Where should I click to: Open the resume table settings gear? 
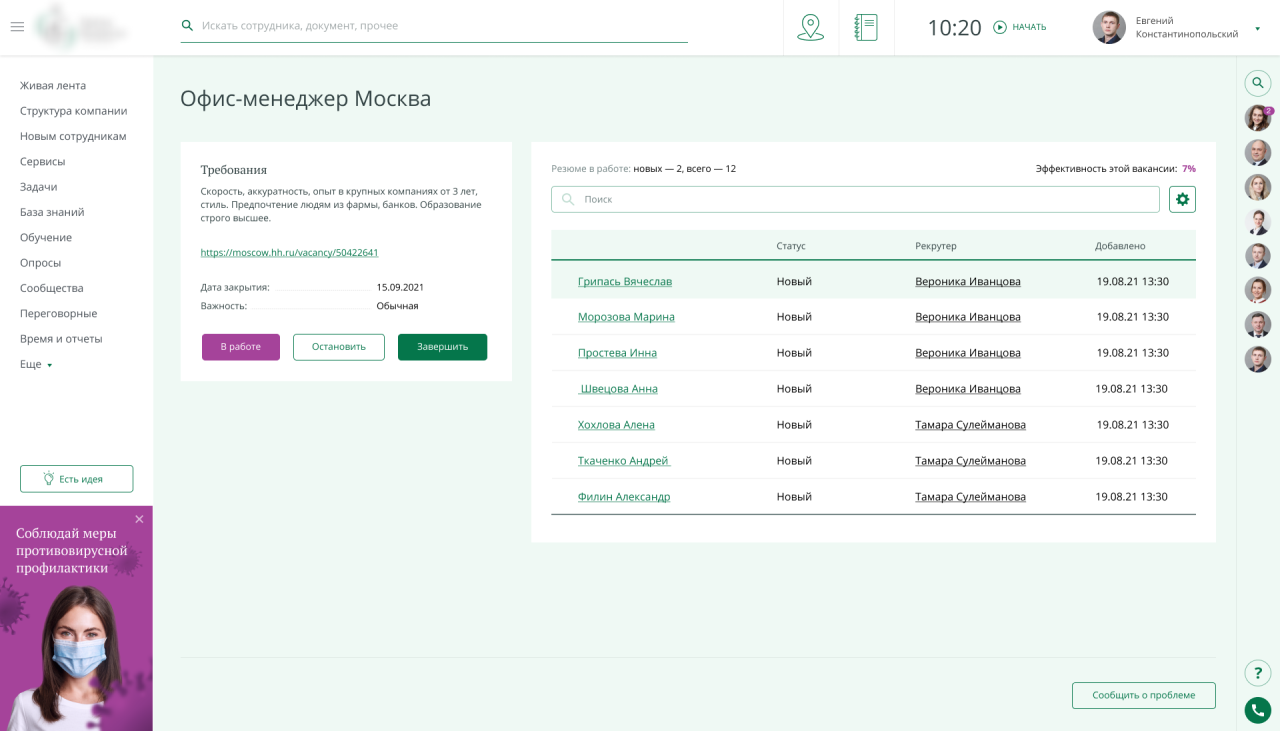tap(1183, 199)
